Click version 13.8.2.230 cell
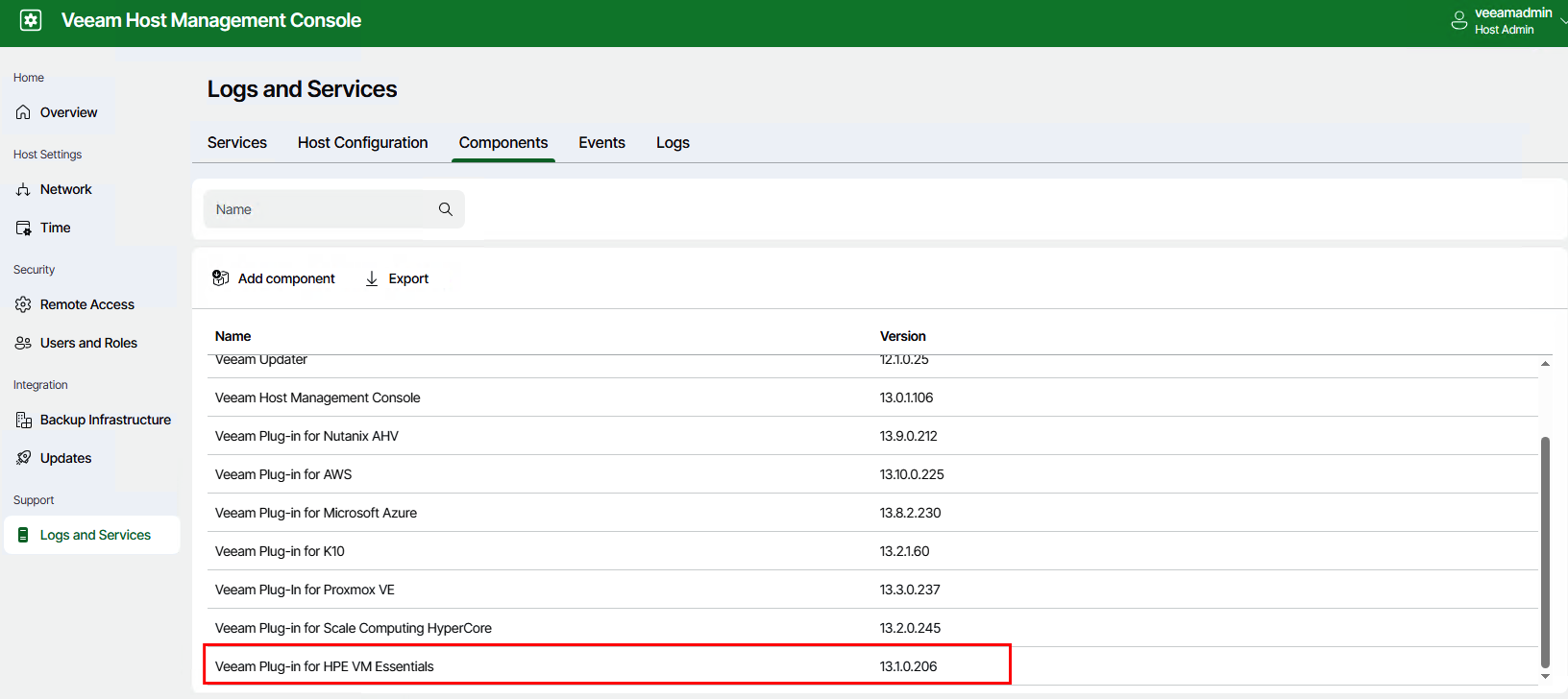Viewport: 1568px width, 699px height. (911, 513)
